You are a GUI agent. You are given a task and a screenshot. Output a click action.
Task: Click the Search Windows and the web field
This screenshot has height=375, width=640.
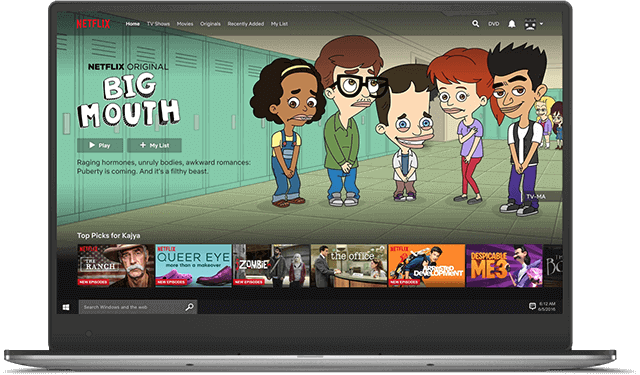(138, 307)
